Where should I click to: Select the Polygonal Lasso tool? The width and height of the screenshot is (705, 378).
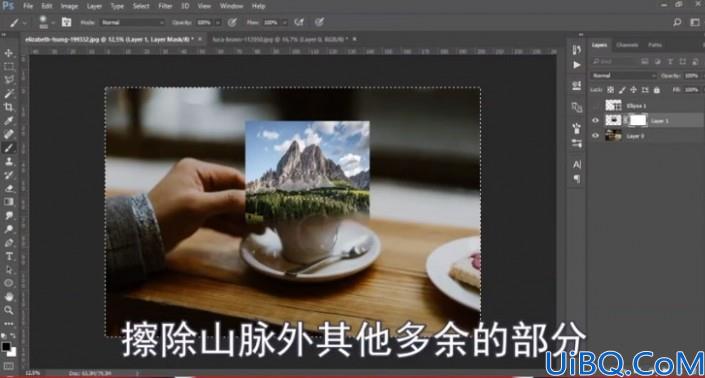pyautogui.click(x=9, y=80)
